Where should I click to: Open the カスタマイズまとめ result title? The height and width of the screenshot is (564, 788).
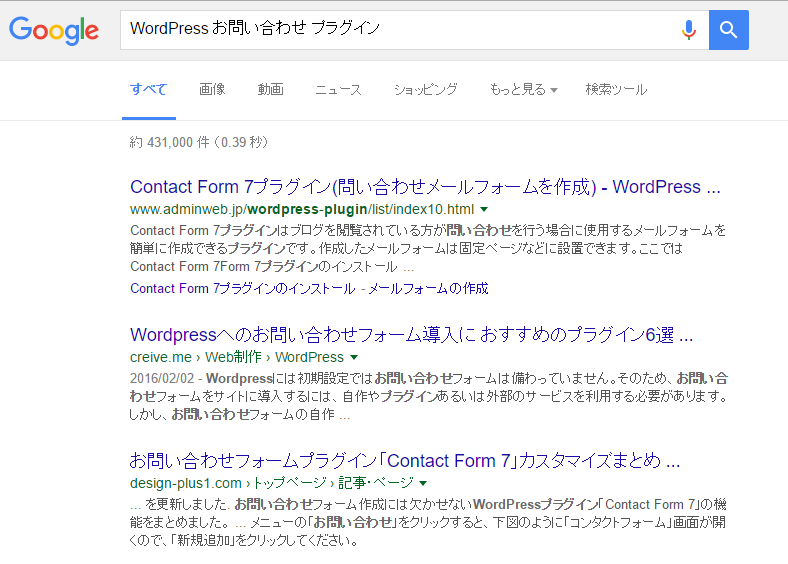(x=405, y=461)
